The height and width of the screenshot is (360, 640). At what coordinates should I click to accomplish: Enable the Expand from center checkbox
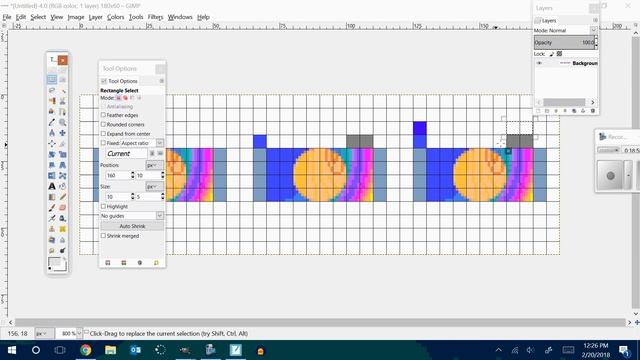click(103, 133)
